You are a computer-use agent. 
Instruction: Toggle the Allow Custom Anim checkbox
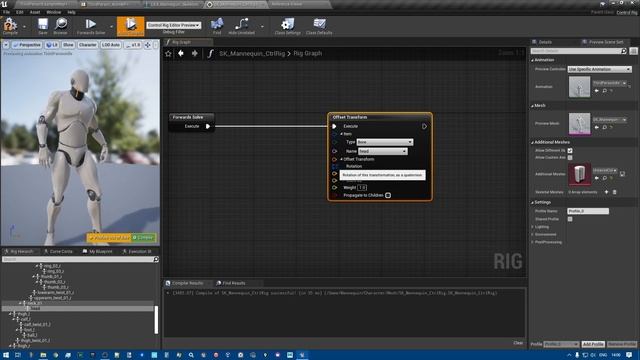570,158
